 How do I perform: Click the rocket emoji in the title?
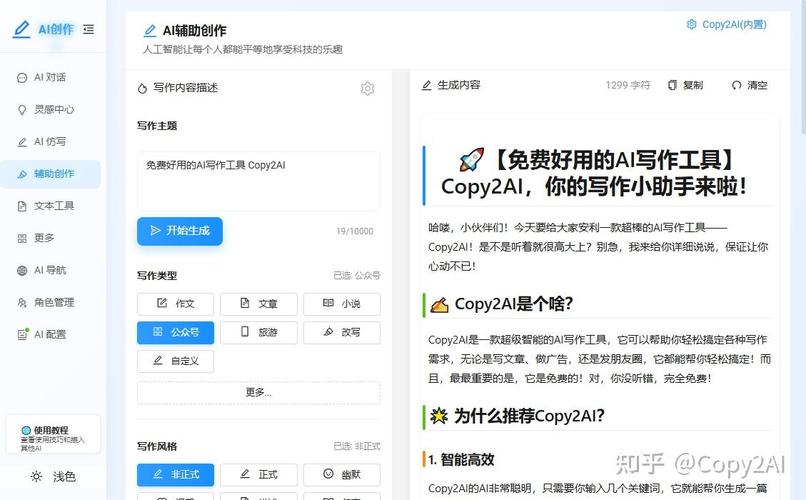471,159
